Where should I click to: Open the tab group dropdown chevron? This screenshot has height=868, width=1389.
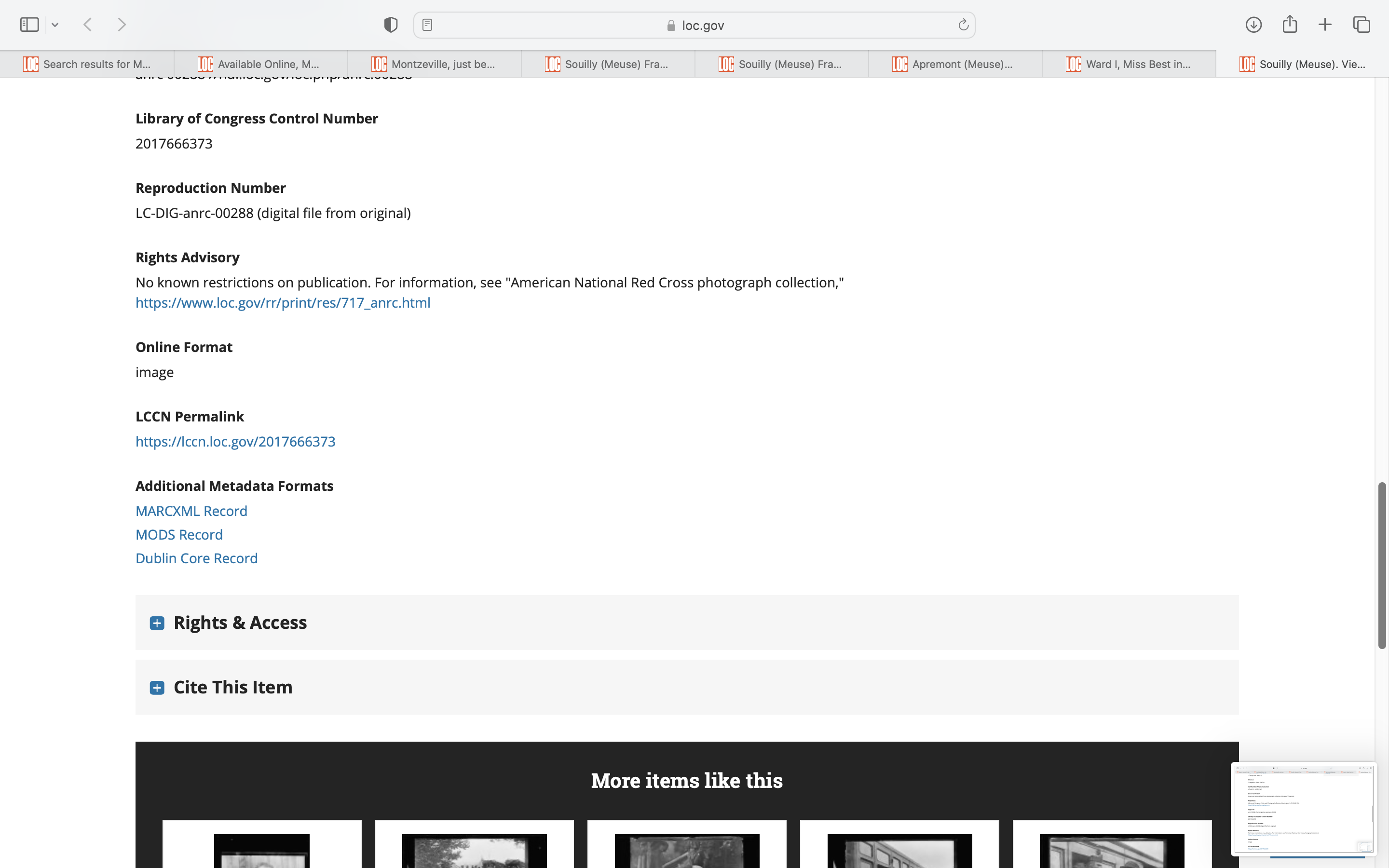point(55,25)
